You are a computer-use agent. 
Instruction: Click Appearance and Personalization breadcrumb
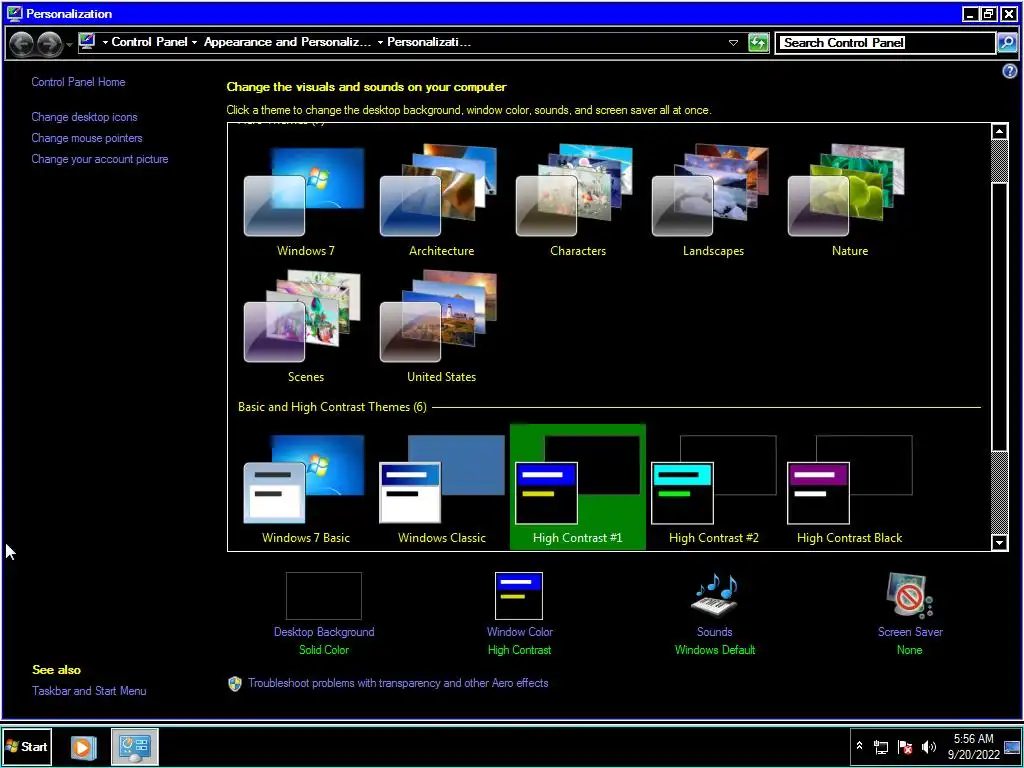pos(287,42)
